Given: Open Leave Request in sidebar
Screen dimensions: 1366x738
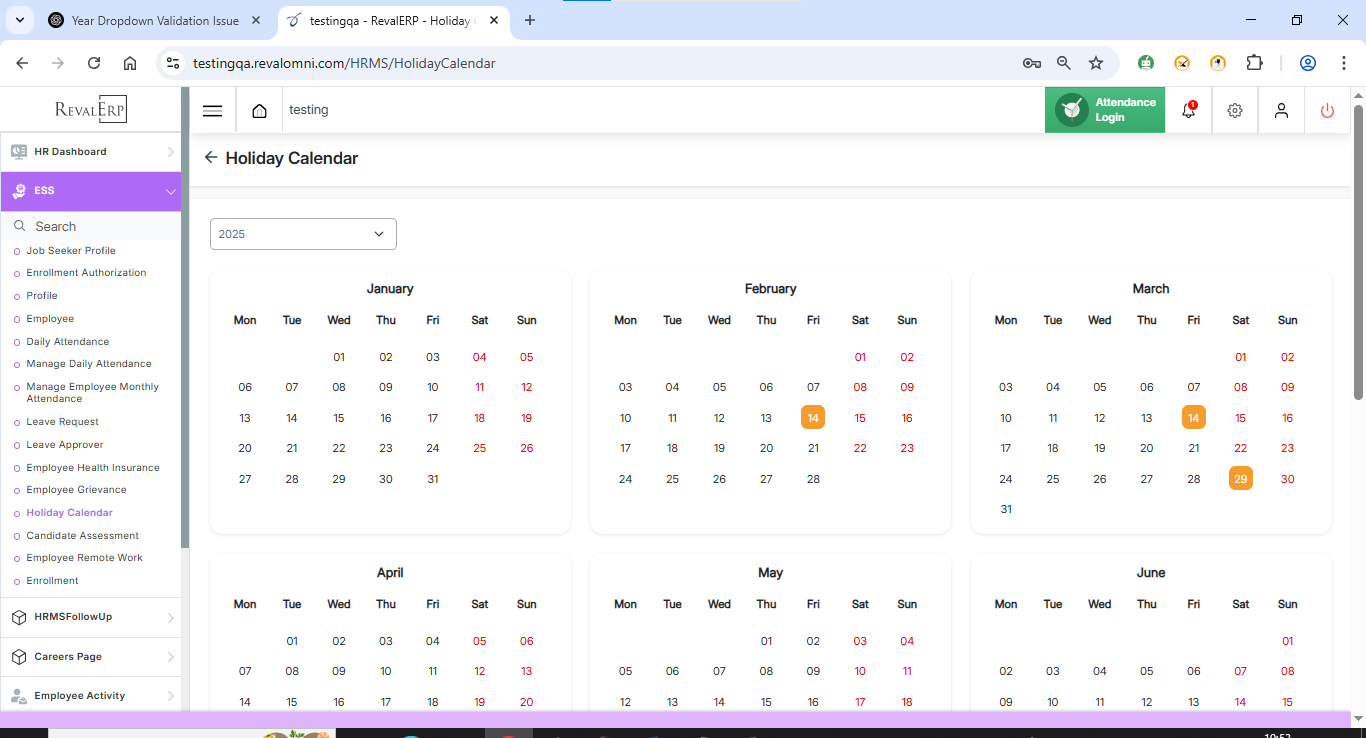Looking at the screenshot, I should coord(62,422).
